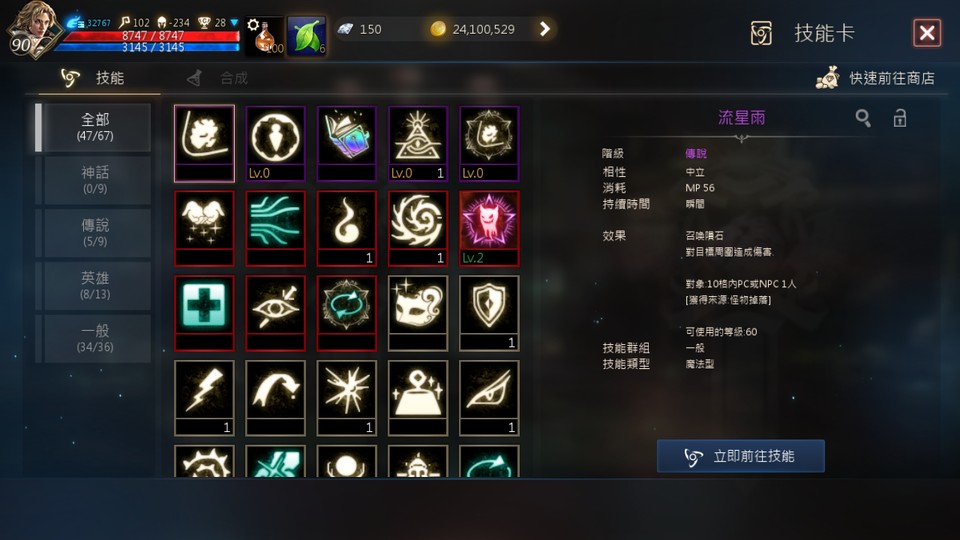Click the 立即前往技能 button
This screenshot has width=960, height=540.
(x=740, y=456)
